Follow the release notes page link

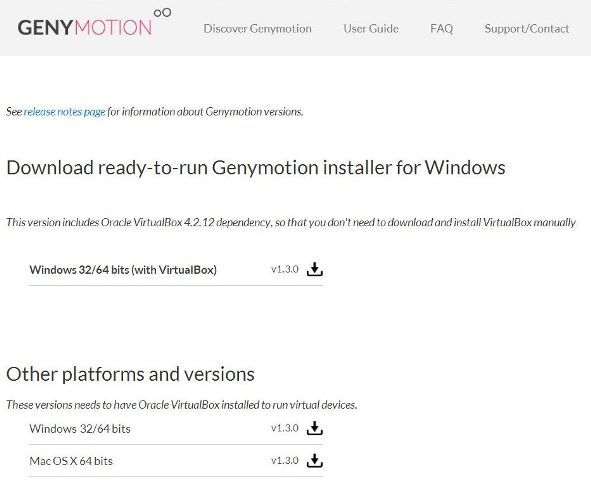point(64,112)
